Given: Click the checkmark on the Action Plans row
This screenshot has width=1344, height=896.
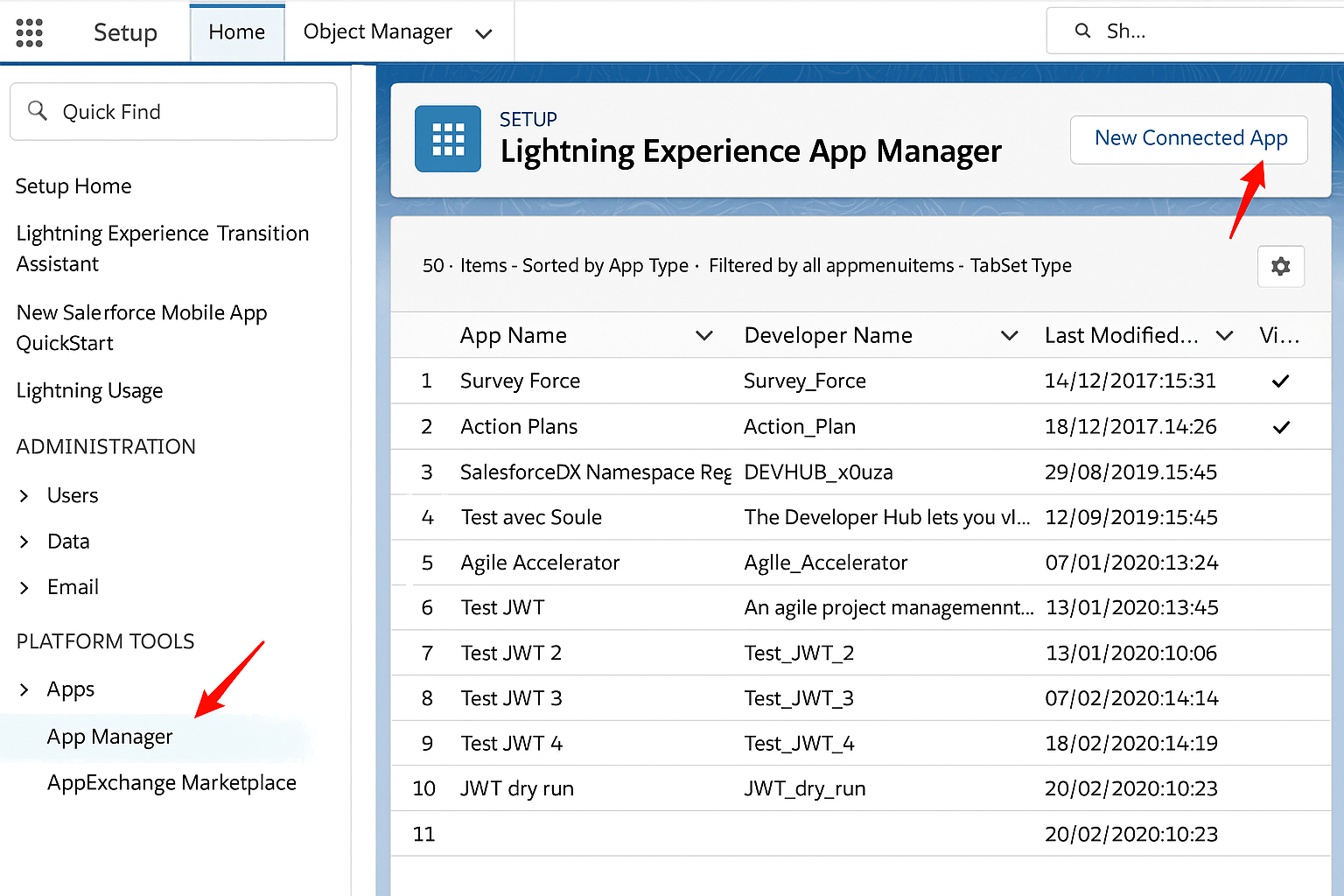Looking at the screenshot, I should [1282, 427].
